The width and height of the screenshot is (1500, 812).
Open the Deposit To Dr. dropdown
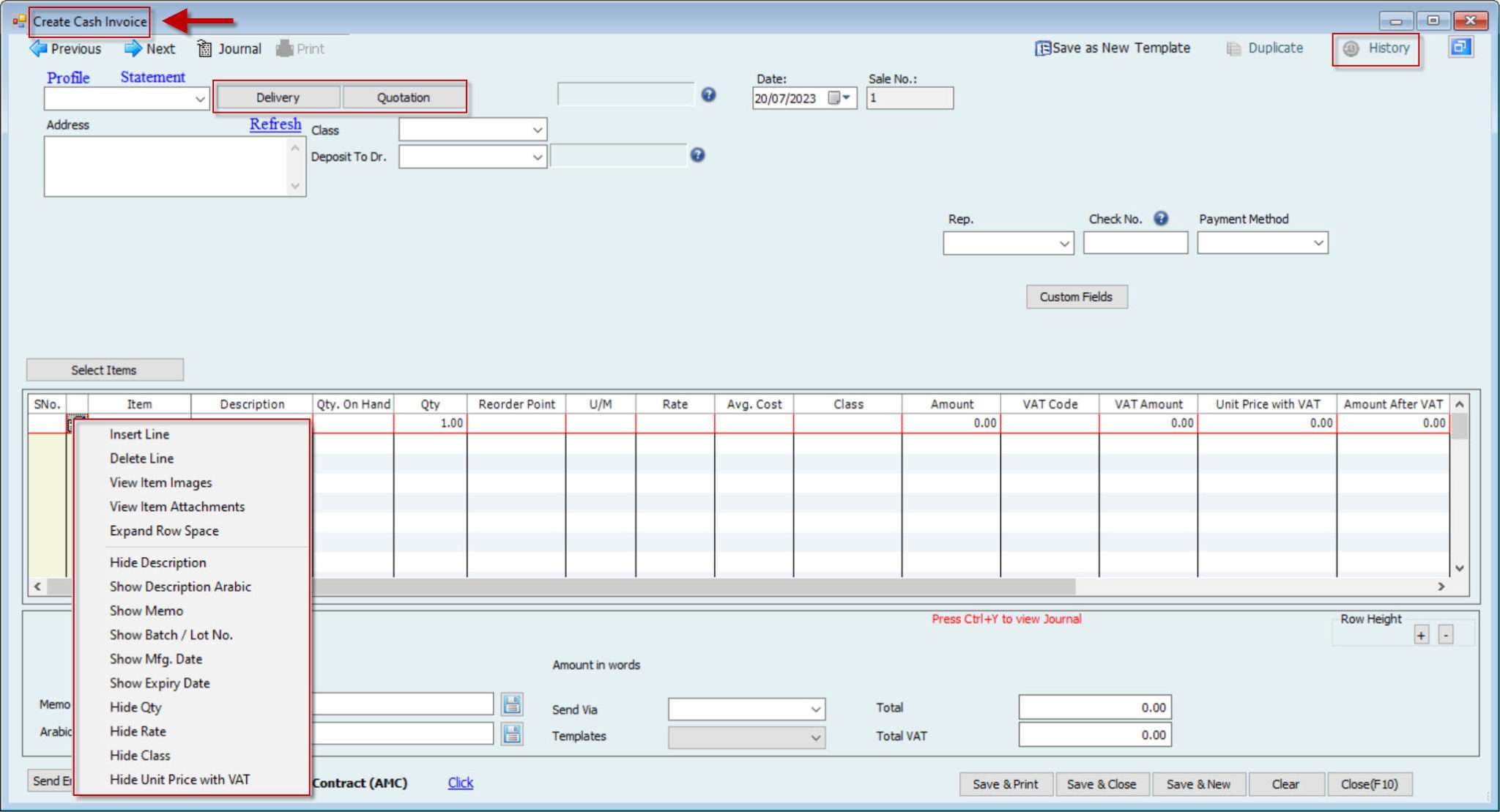(537, 157)
